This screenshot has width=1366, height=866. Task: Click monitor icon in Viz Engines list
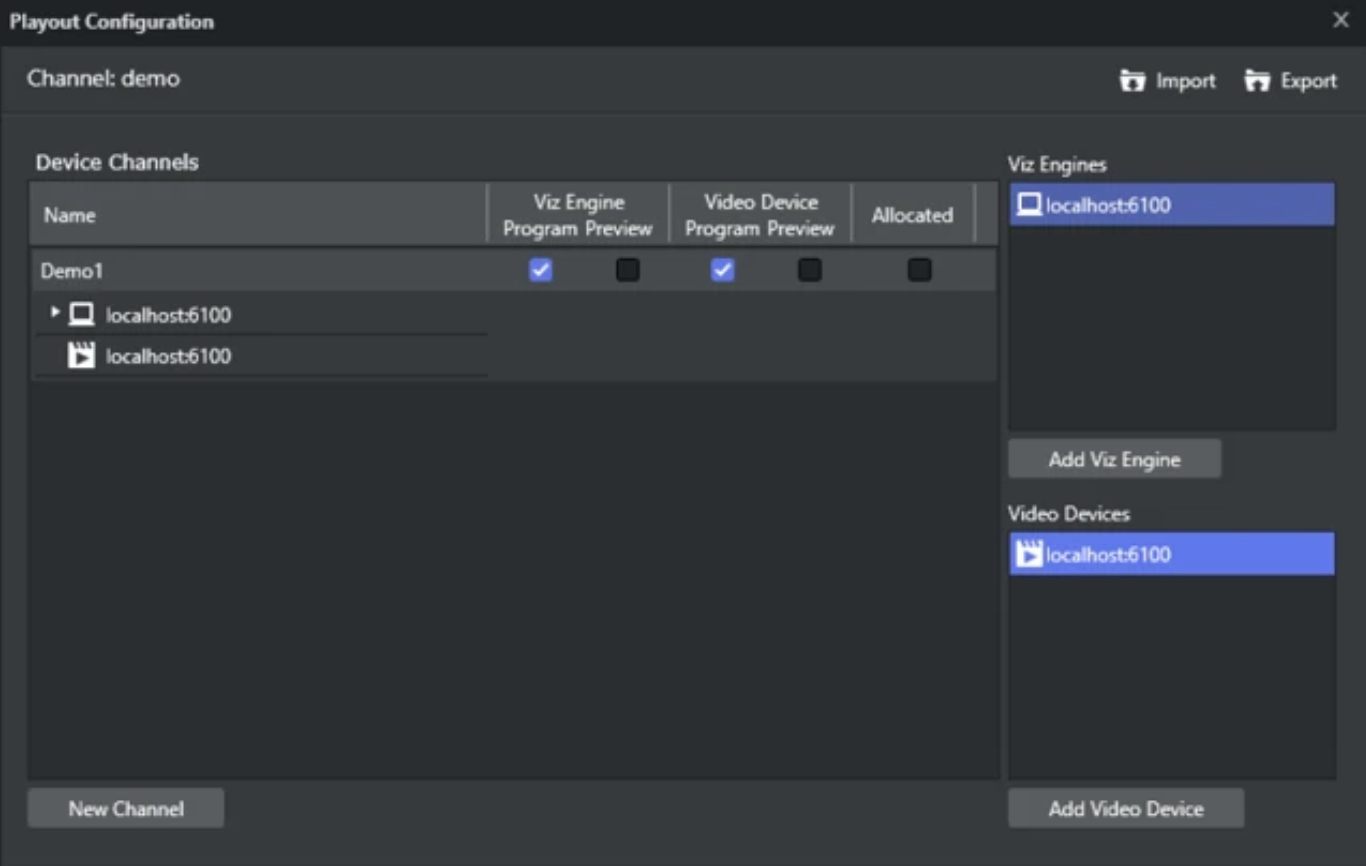click(1029, 205)
